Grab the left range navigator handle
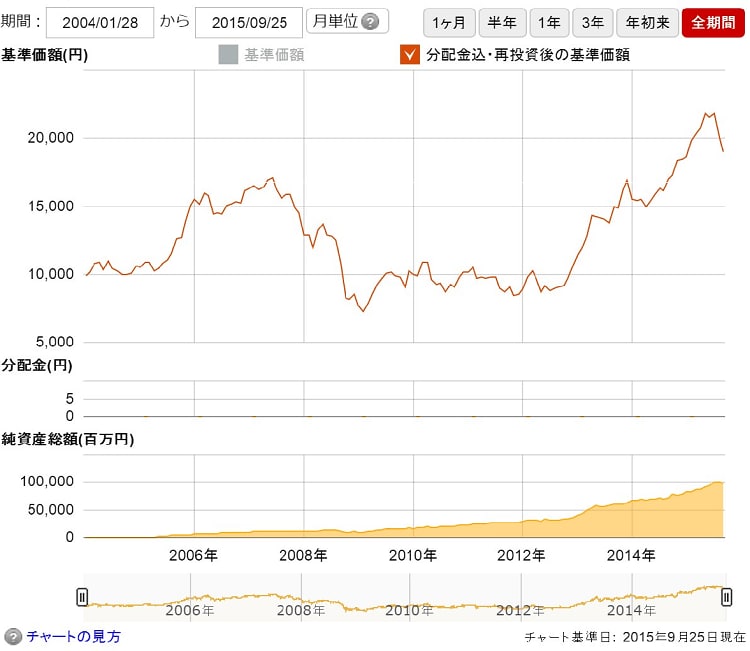The height and width of the screenshot is (651, 750). click(82, 596)
